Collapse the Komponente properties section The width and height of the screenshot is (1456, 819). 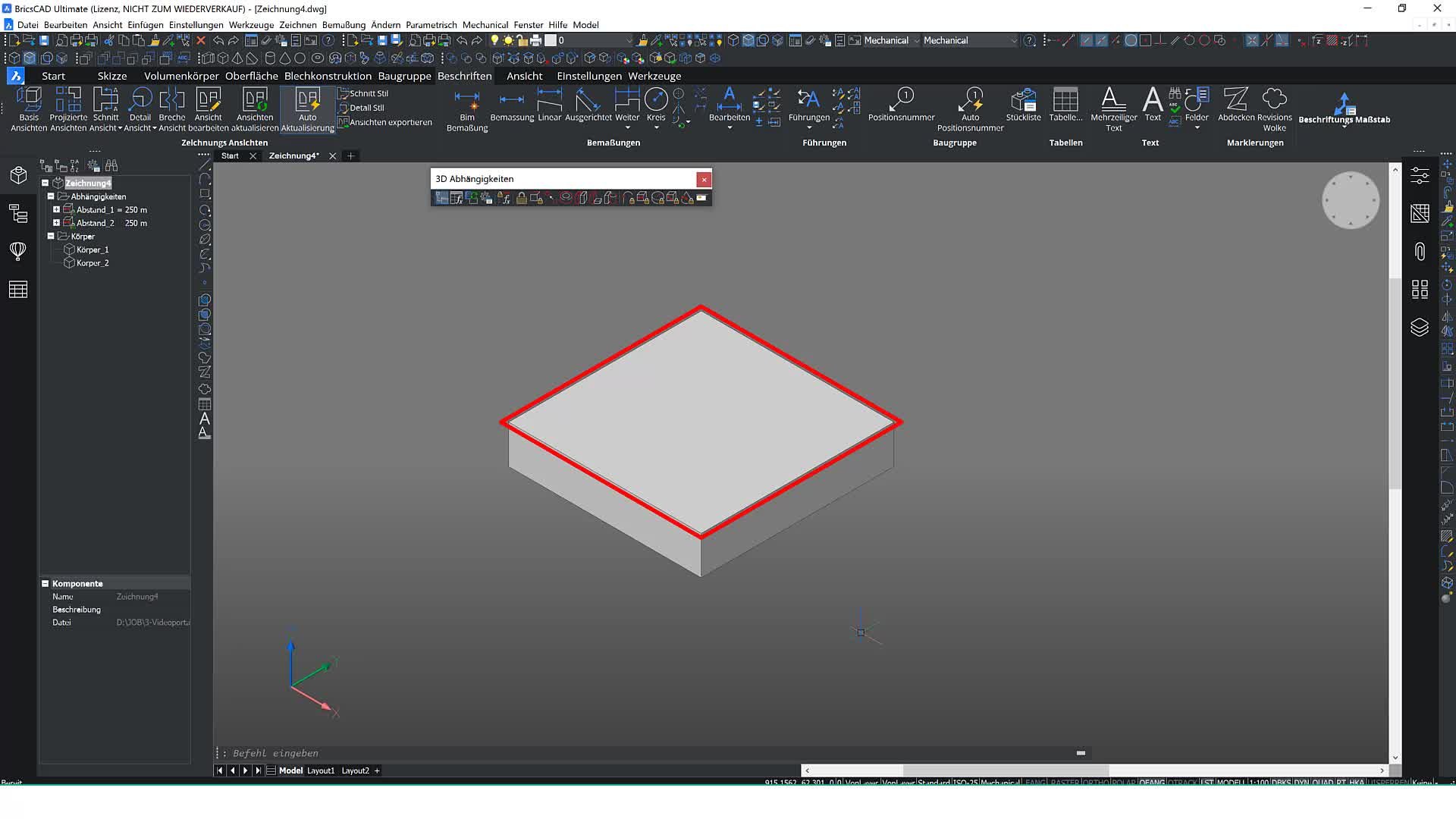[x=45, y=583]
